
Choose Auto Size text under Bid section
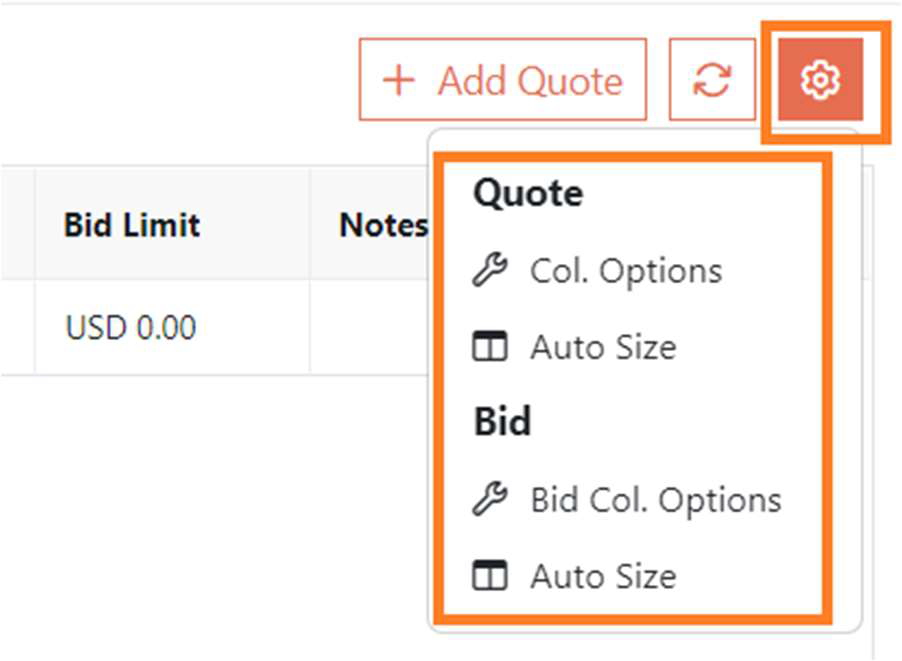point(603,576)
